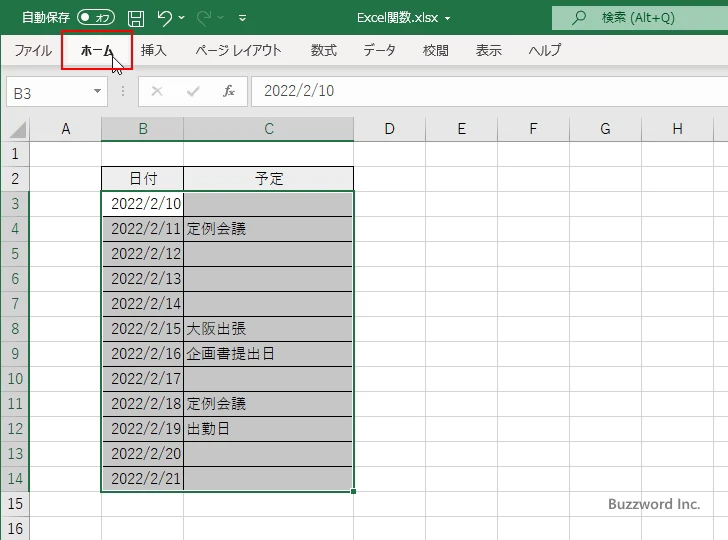Screen dimensions: 728x540
Task: Select row 16 header
Action: [15, 529]
